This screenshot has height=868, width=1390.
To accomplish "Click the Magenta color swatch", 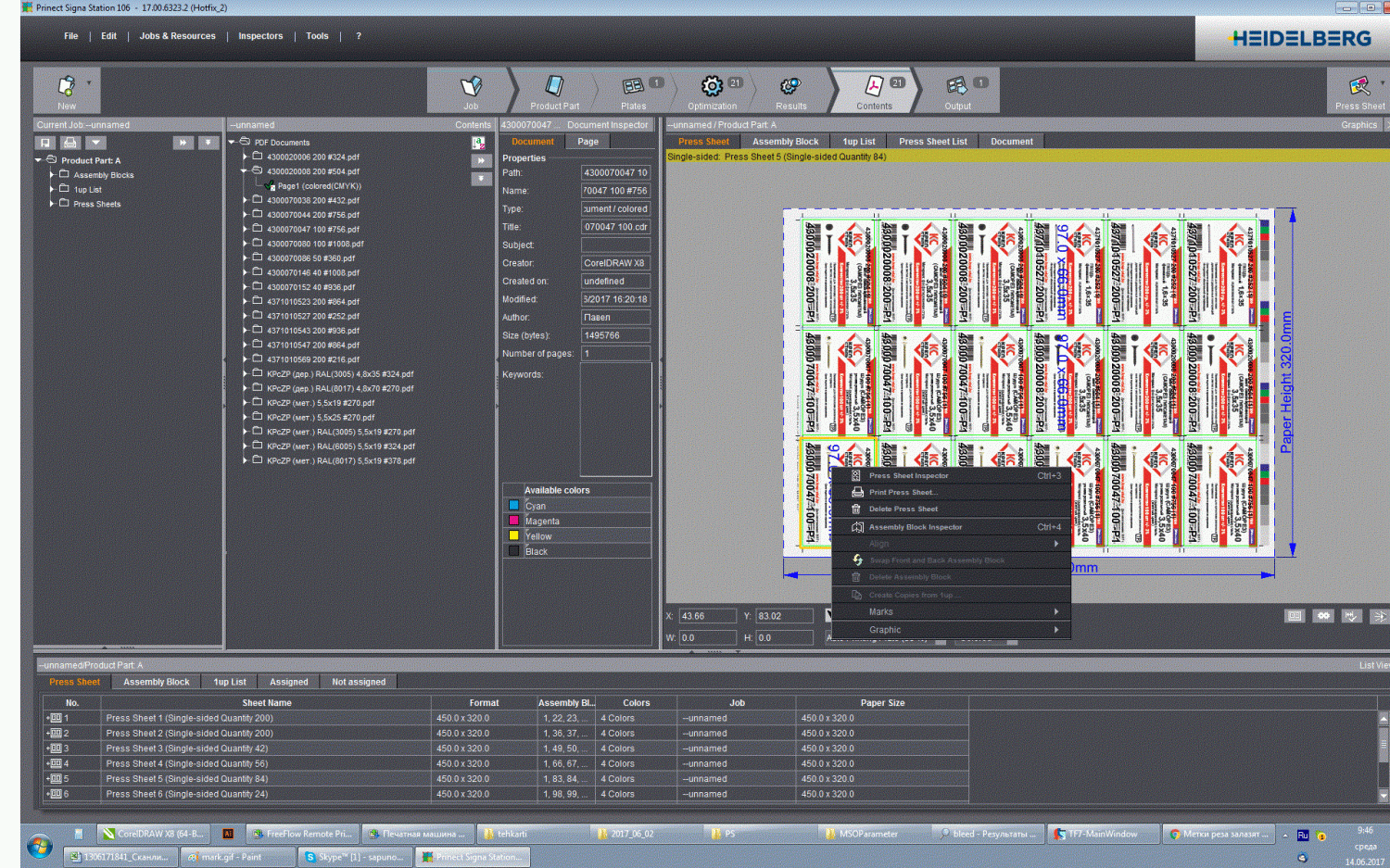I will (513, 521).
